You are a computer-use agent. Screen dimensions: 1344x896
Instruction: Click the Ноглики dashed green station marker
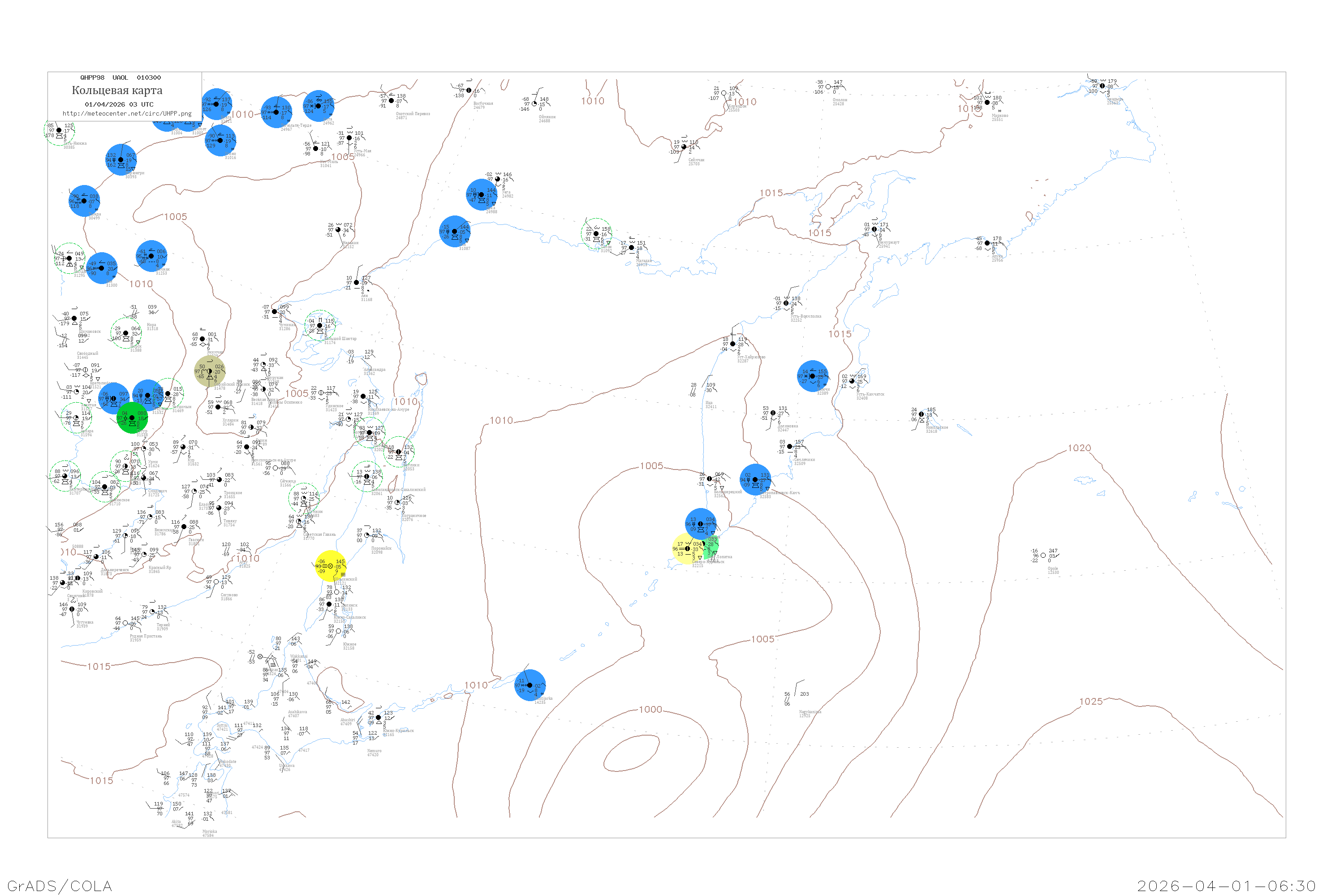pyautogui.click(x=398, y=452)
